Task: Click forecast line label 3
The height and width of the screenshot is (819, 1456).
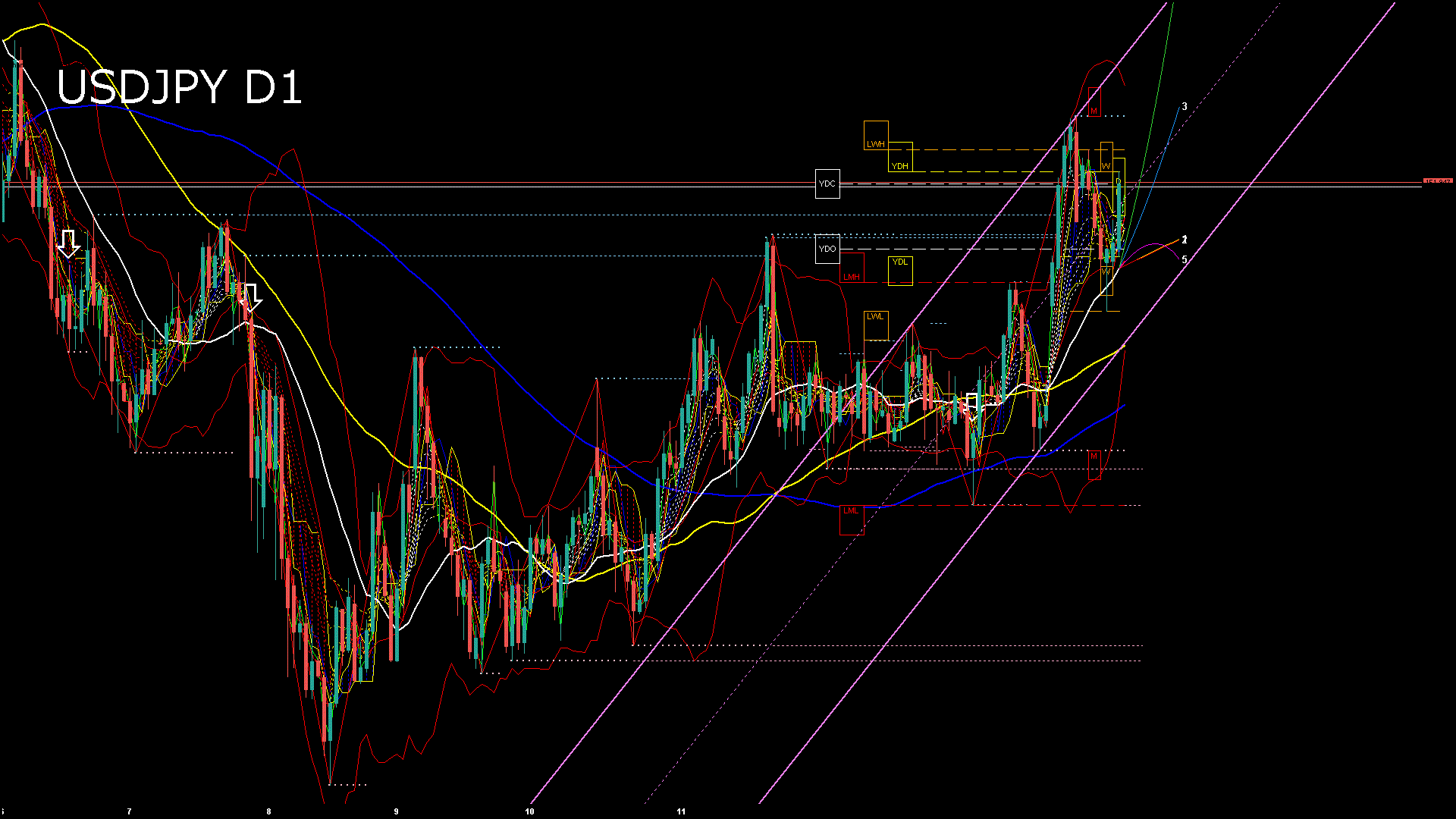Action: point(1185,107)
